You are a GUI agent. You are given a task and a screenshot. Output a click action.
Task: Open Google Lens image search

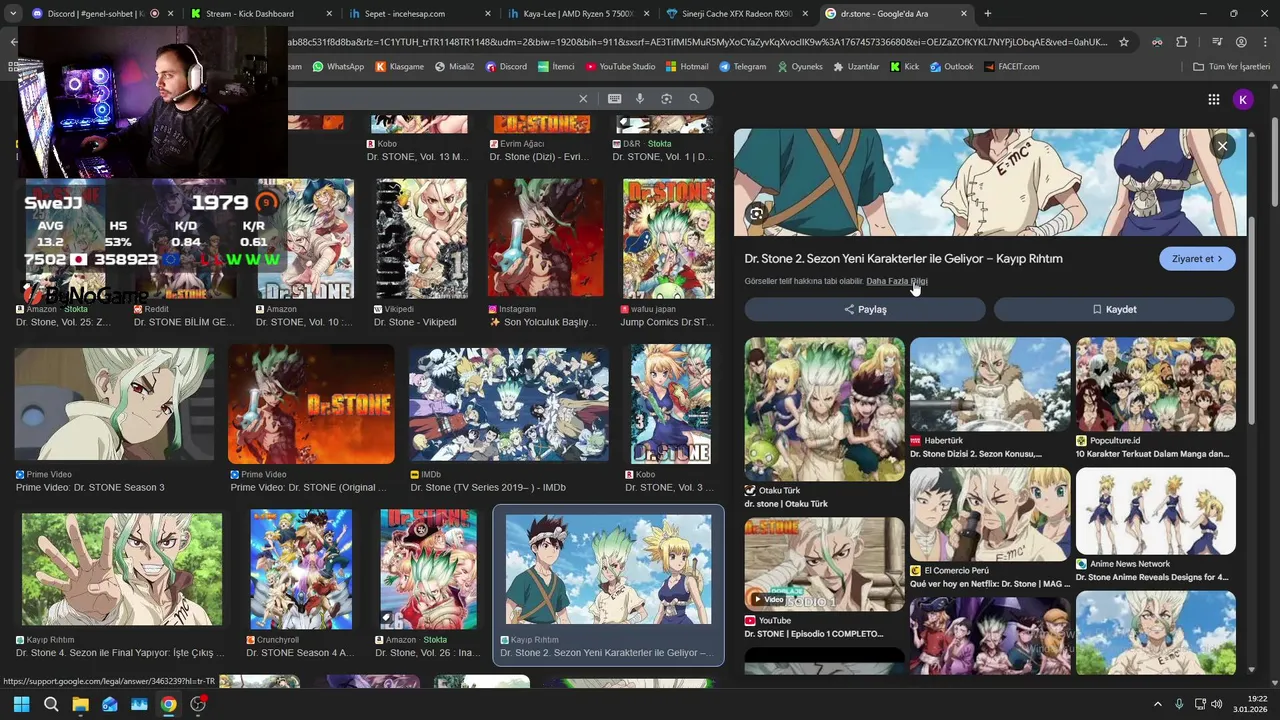click(666, 98)
